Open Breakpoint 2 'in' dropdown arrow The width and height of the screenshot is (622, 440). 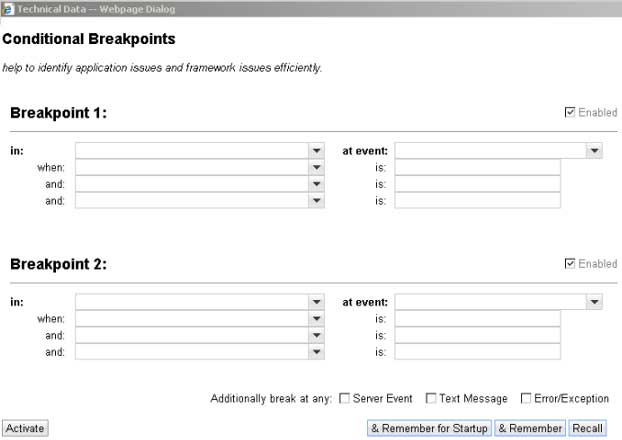click(316, 302)
